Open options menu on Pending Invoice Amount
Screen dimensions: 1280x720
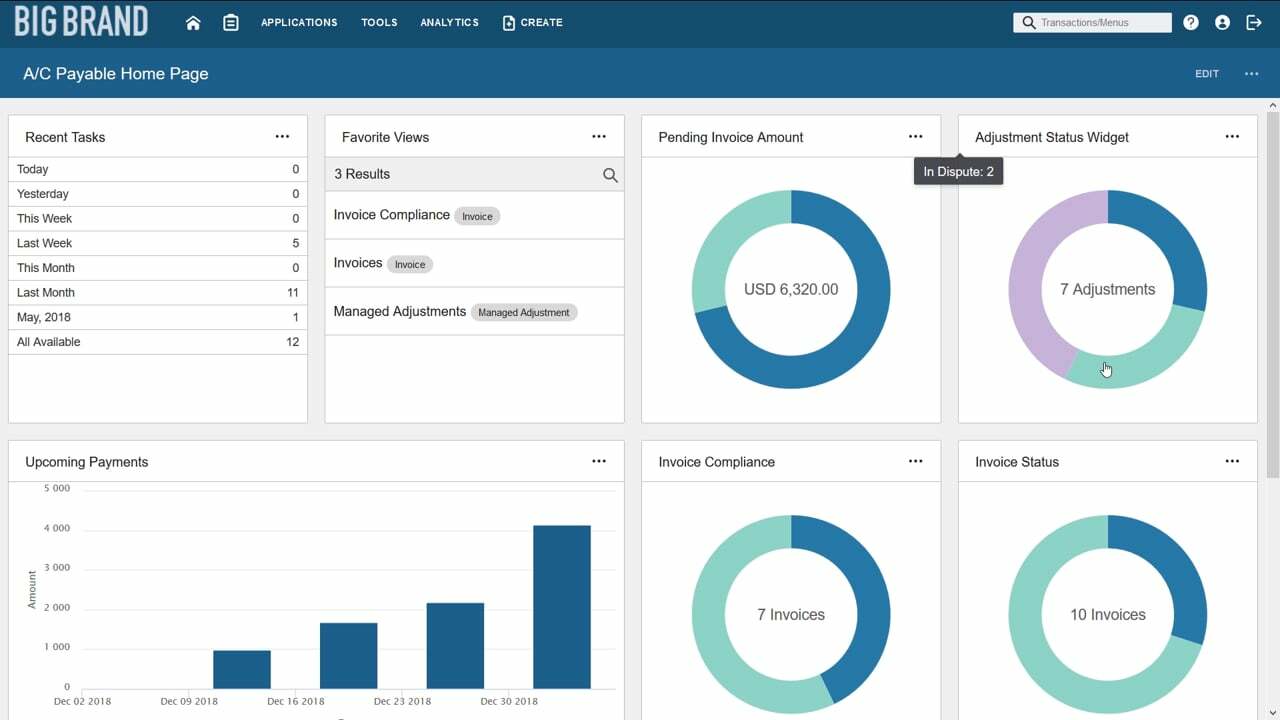point(915,136)
